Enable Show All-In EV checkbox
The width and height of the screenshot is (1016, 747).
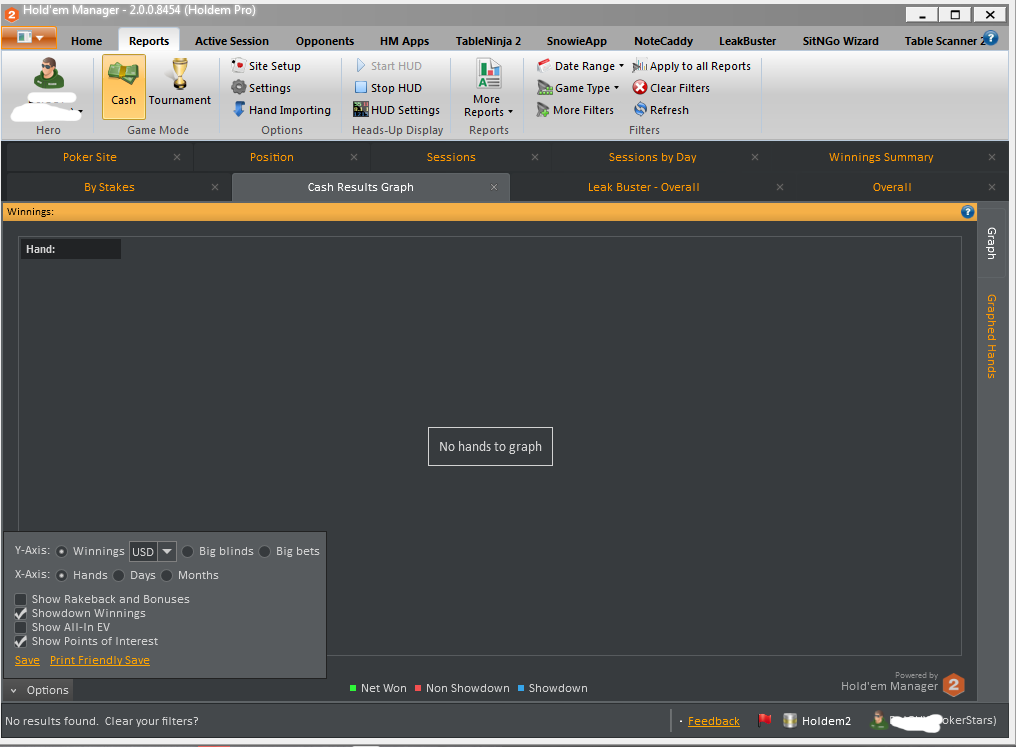coord(21,627)
